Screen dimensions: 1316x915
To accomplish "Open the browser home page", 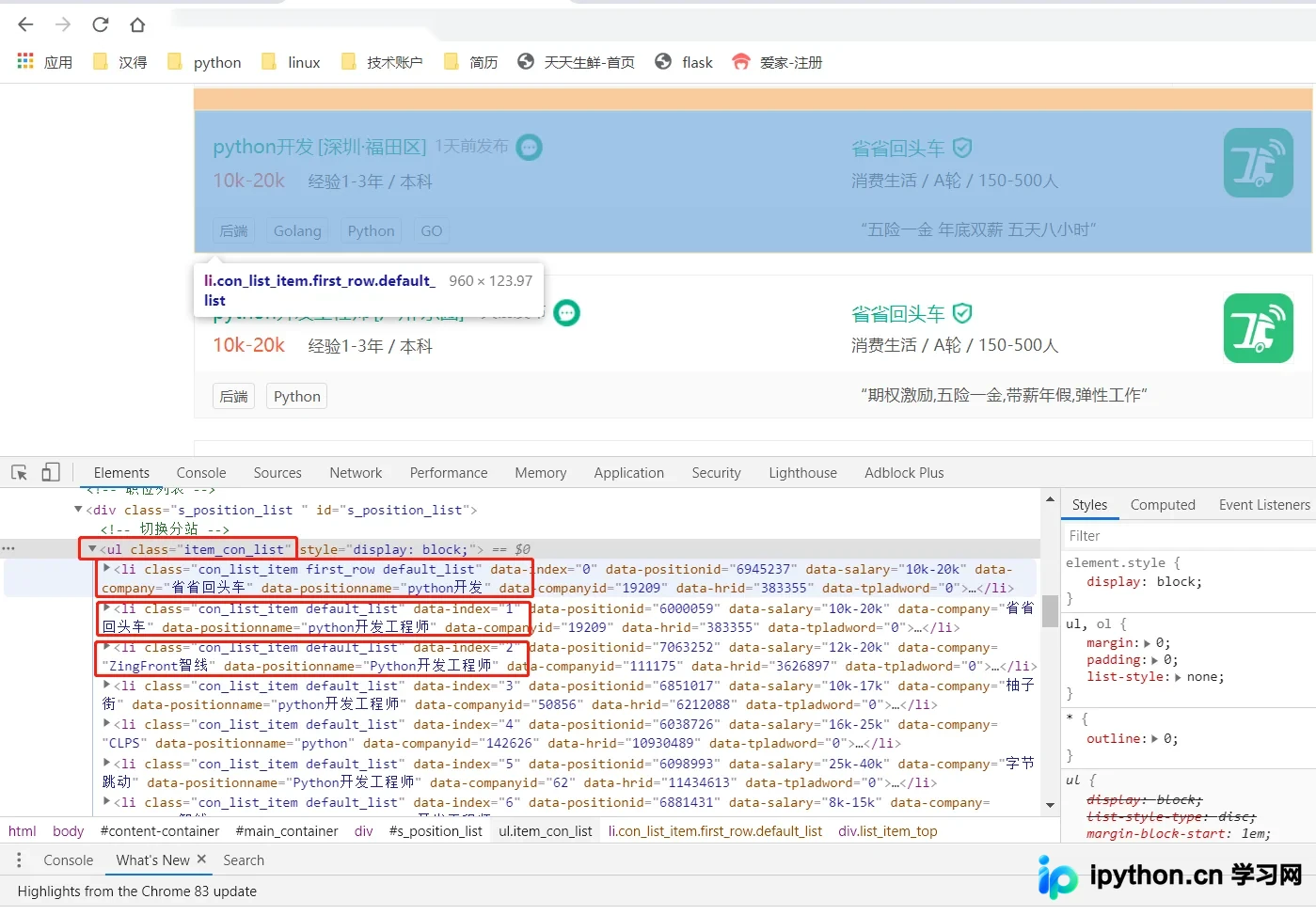I will pos(137,24).
